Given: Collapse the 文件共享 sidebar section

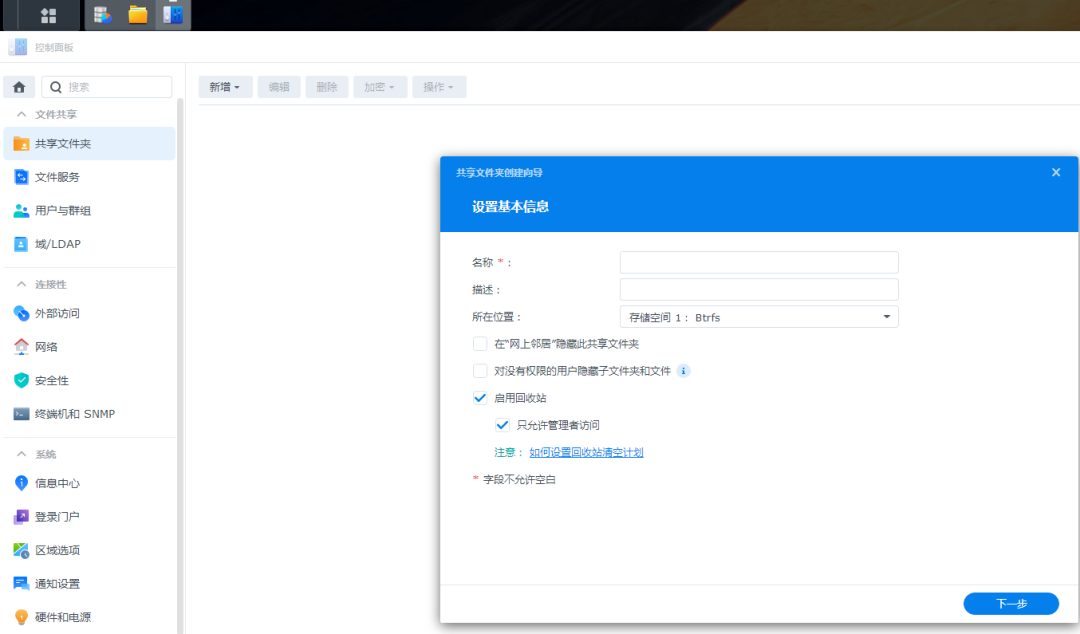Looking at the screenshot, I should [21, 115].
